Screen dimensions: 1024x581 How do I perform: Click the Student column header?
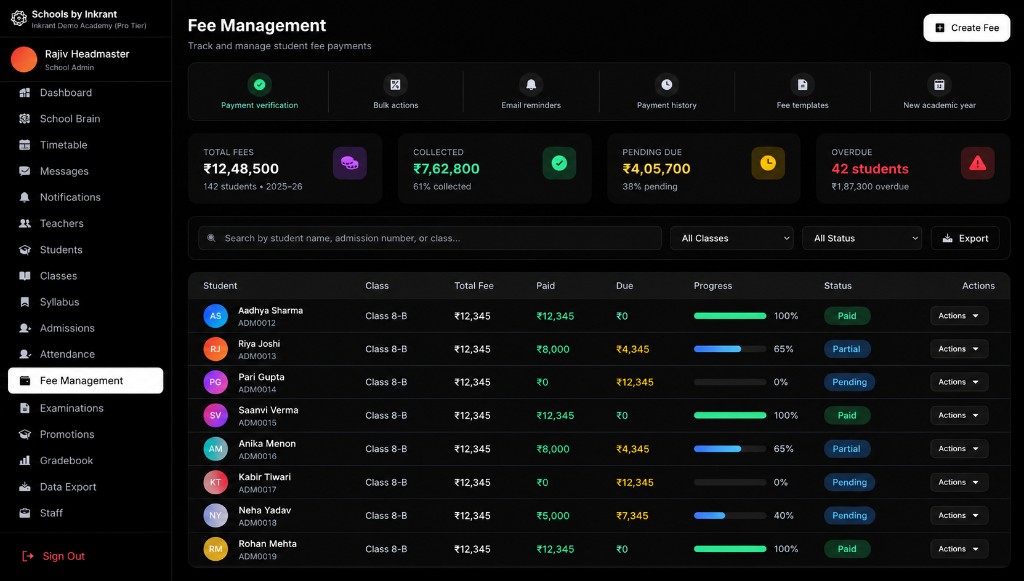[220, 286]
